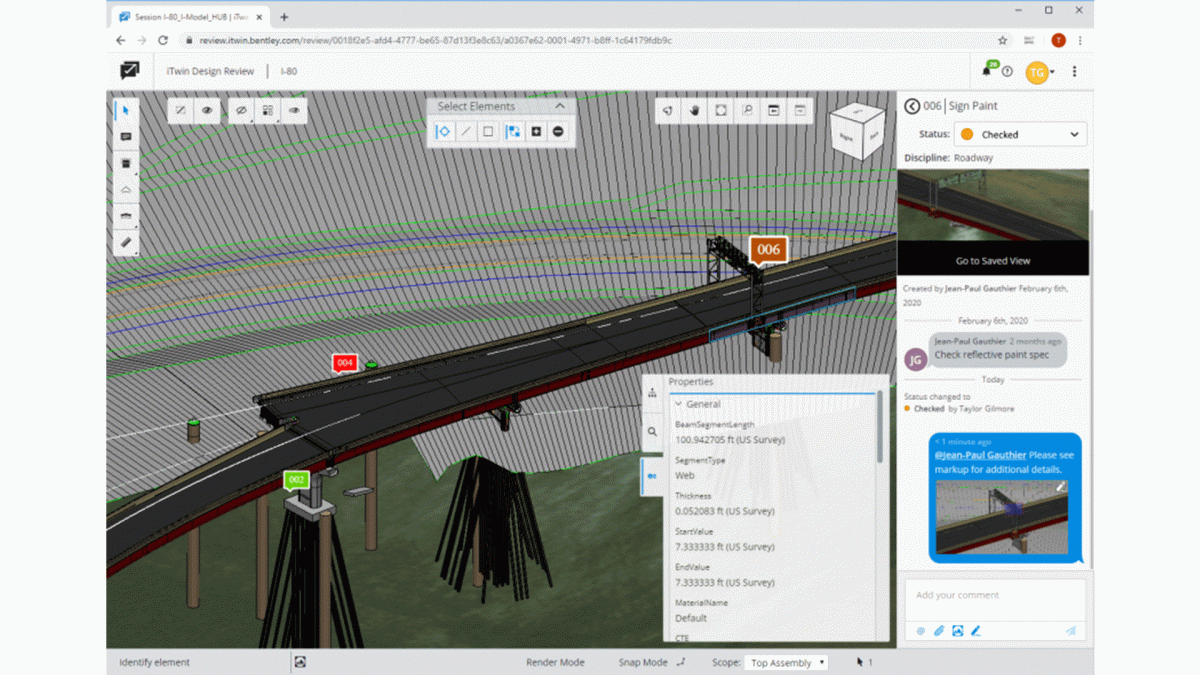Attach a file using the paperclip icon

939,631
